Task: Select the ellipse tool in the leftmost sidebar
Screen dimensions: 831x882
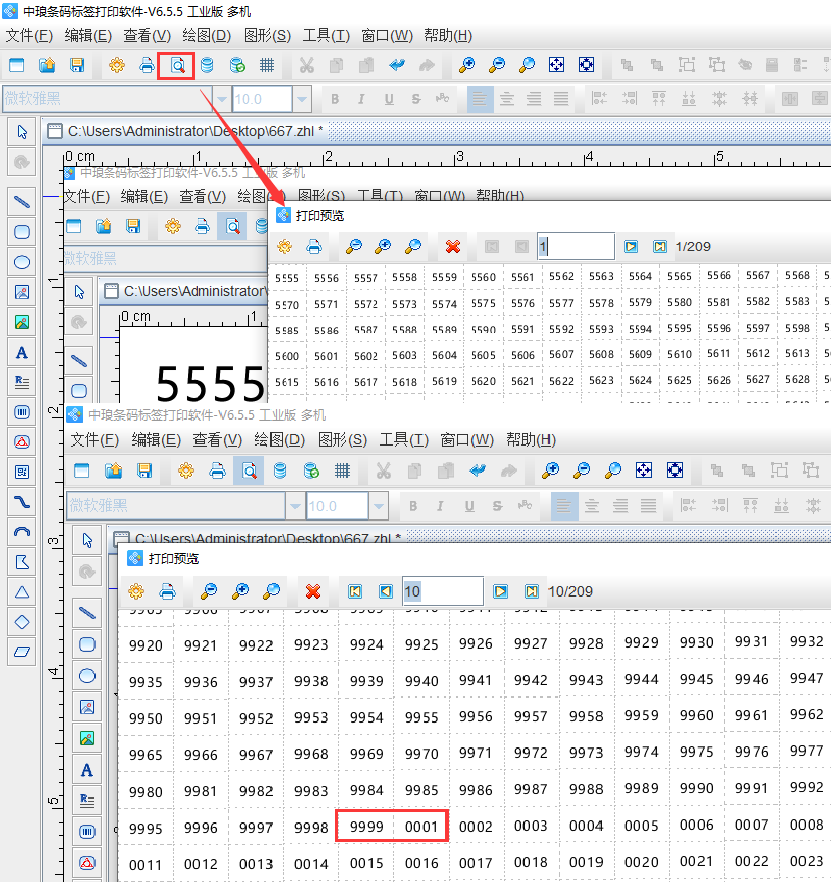Action: coord(22,262)
